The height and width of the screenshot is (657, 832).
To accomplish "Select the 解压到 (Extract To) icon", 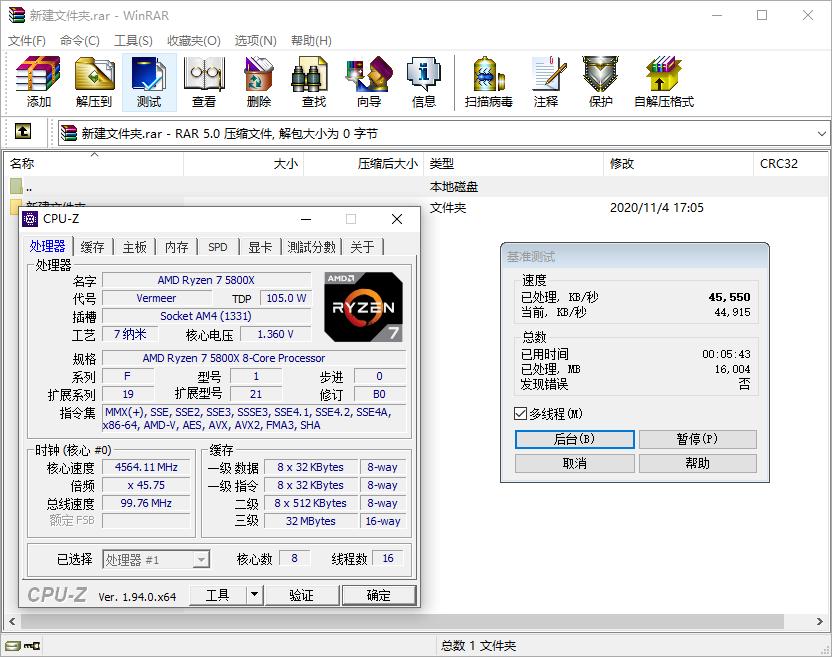I will pyautogui.click(x=95, y=80).
